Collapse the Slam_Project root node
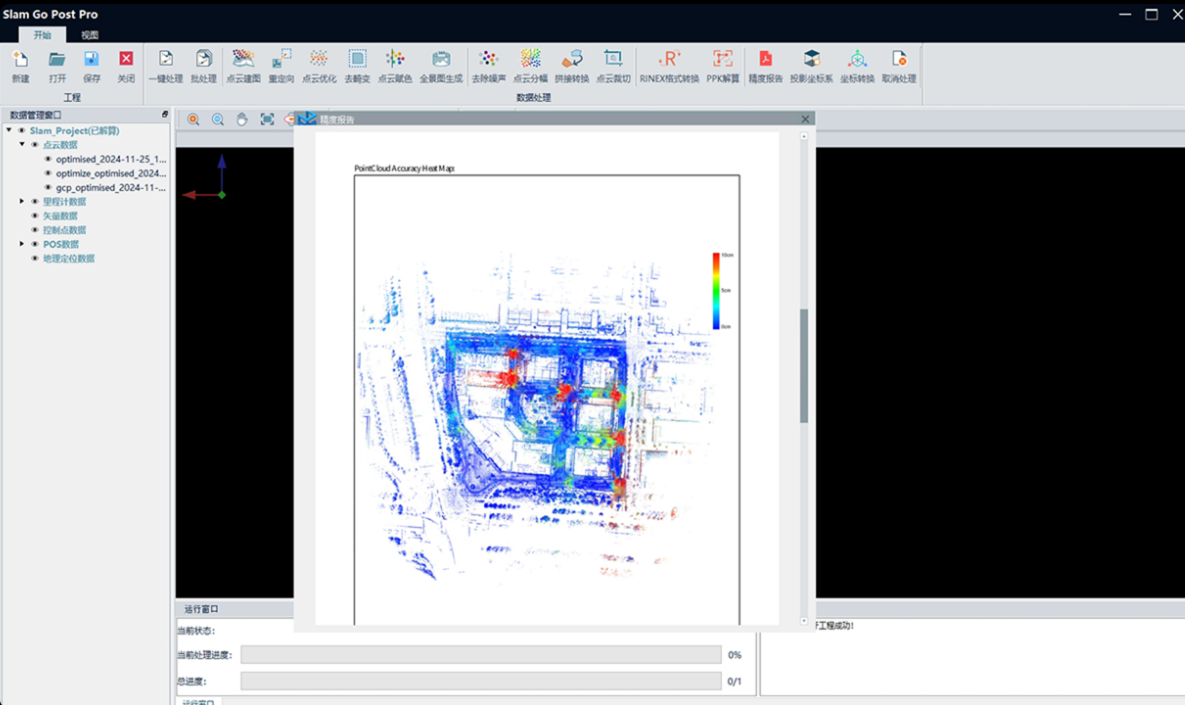Image resolution: width=1185 pixels, height=705 pixels. coord(9,130)
